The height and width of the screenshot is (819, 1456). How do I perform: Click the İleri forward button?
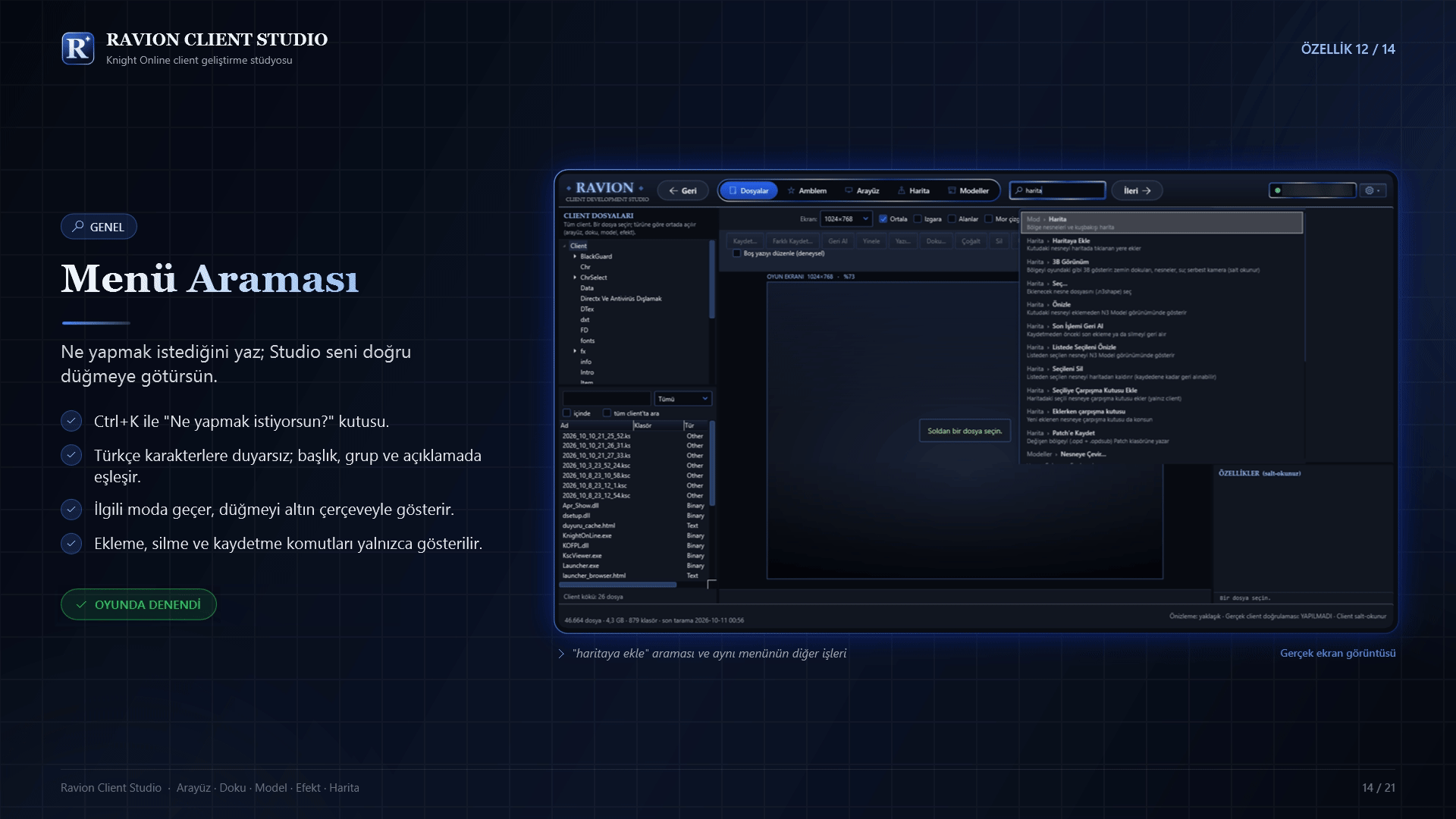click(x=1137, y=190)
